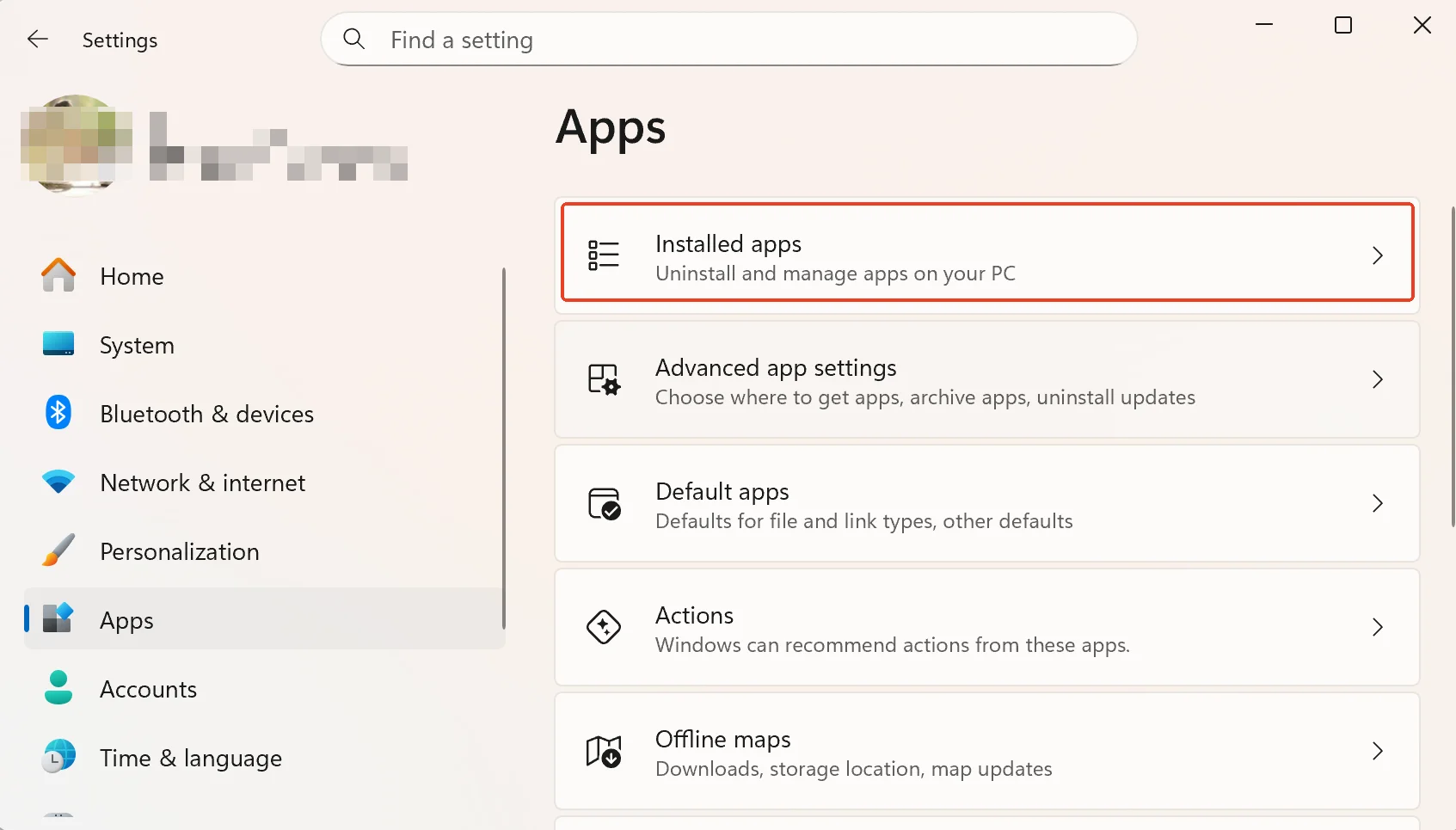Expand Default apps with its right chevron
The image size is (1456, 830).
coord(1377,504)
